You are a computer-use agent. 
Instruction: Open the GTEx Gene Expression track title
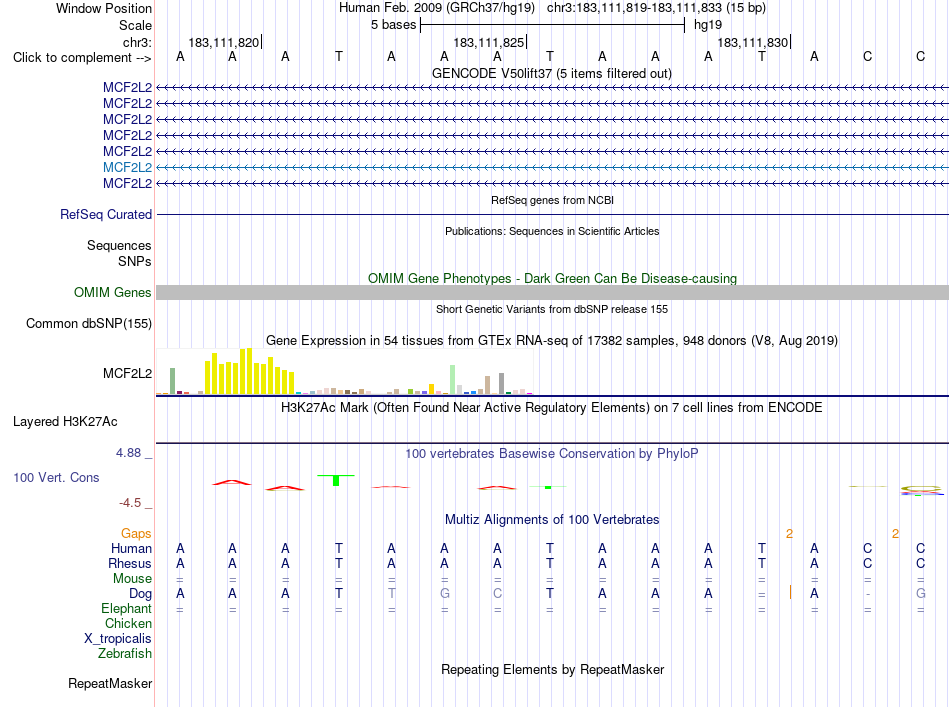tap(552, 340)
